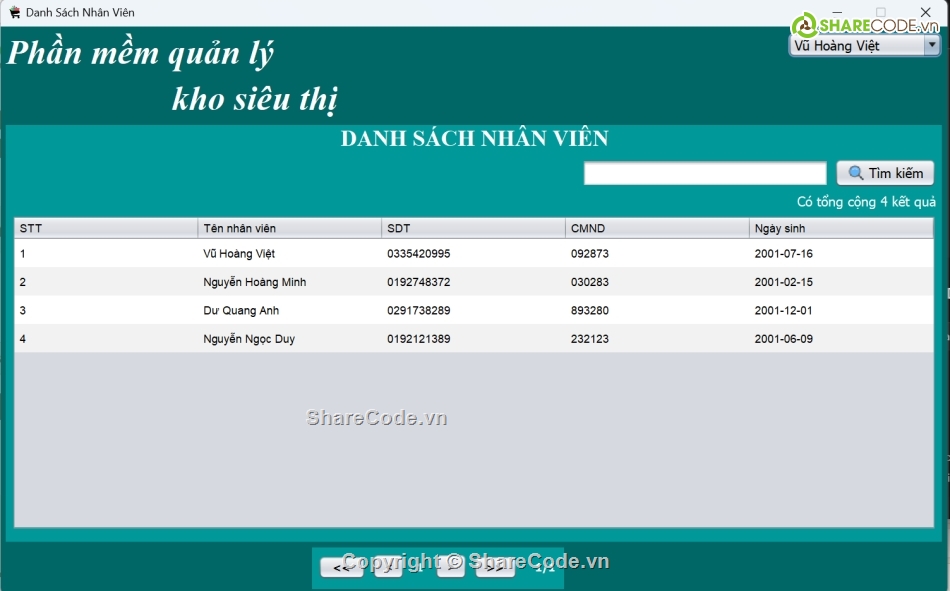Click phone number 0335420995
The height and width of the screenshot is (591, 950).
click(x=419, y=253)
